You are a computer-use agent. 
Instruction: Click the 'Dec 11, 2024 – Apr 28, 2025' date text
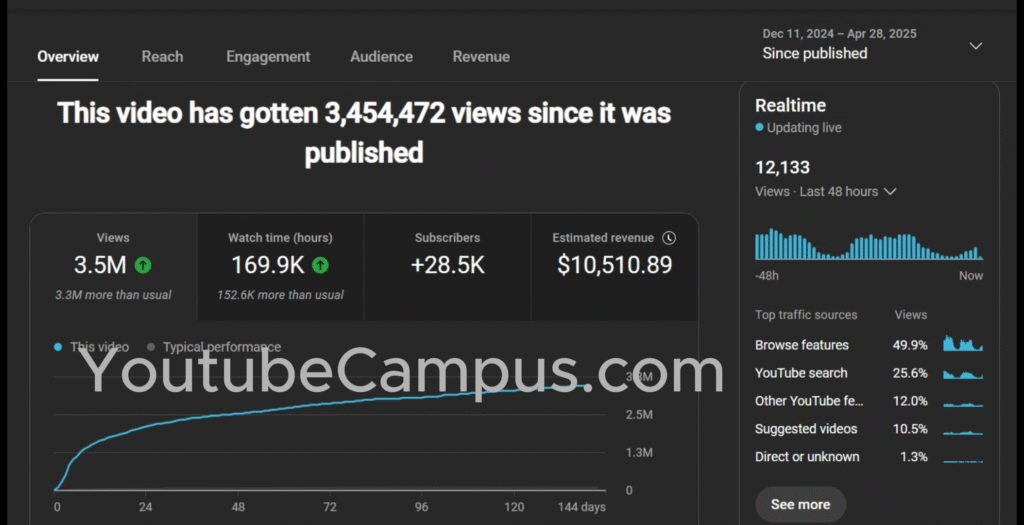pyautogui.click(x=839, y=34)
